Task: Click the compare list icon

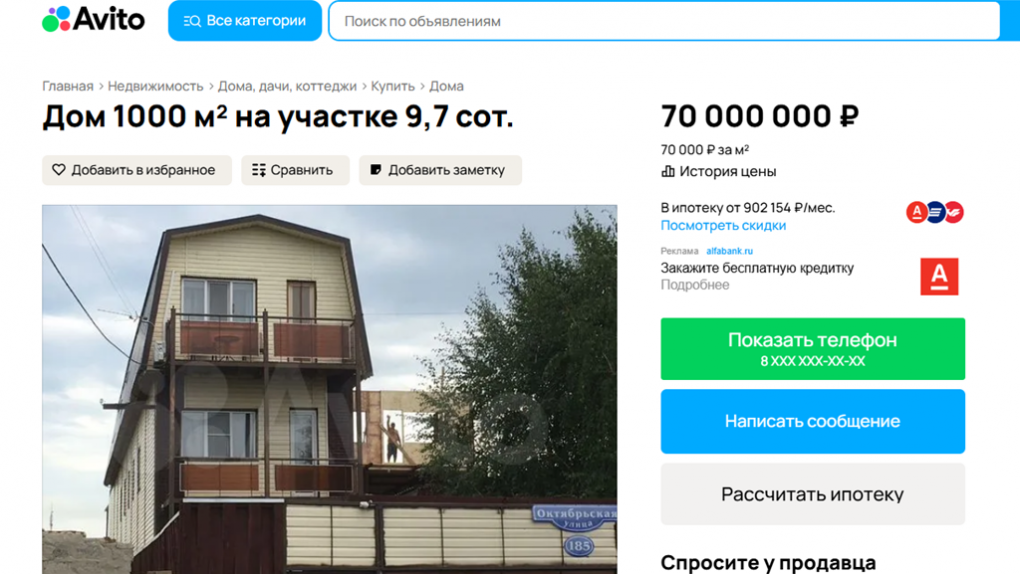Action: tap(258, 170)
